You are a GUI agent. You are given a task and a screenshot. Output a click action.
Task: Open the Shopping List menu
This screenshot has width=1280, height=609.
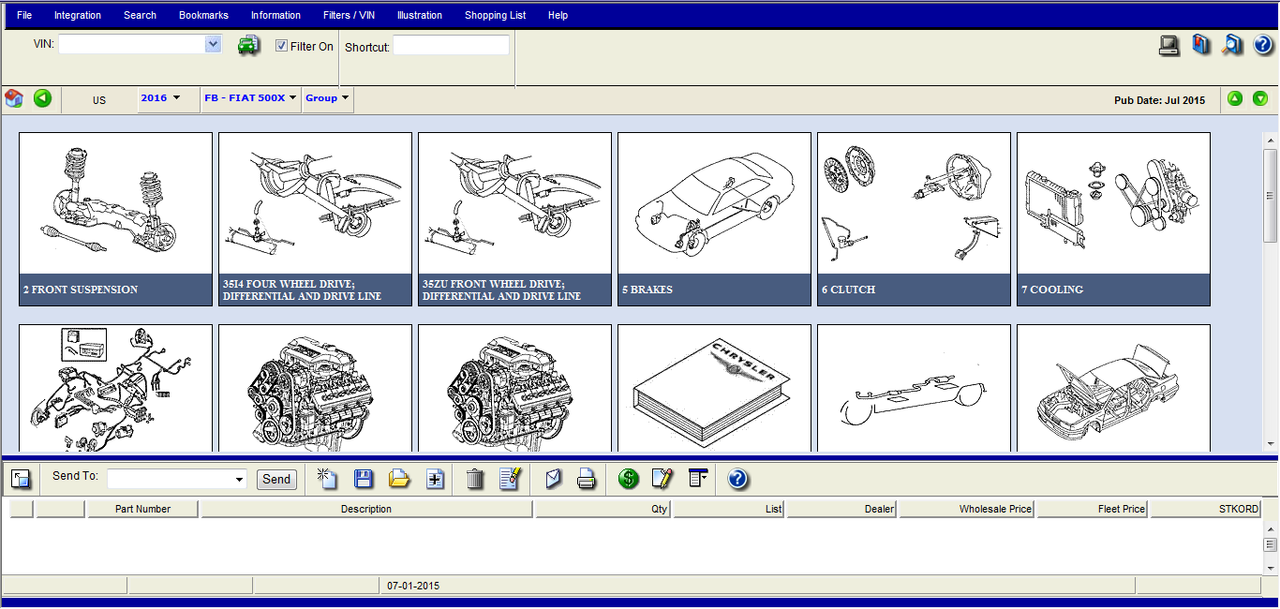point(495,15)
